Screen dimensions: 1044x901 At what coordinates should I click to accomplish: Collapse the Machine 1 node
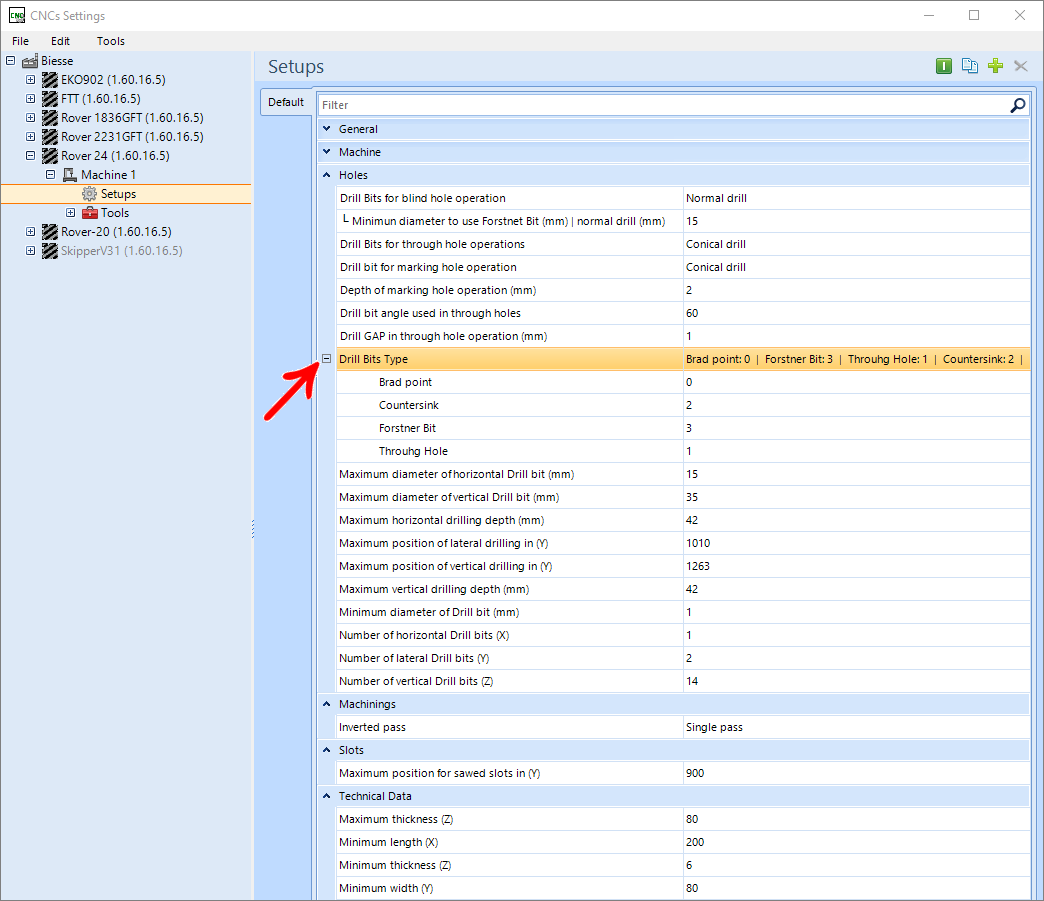point(51,174)
